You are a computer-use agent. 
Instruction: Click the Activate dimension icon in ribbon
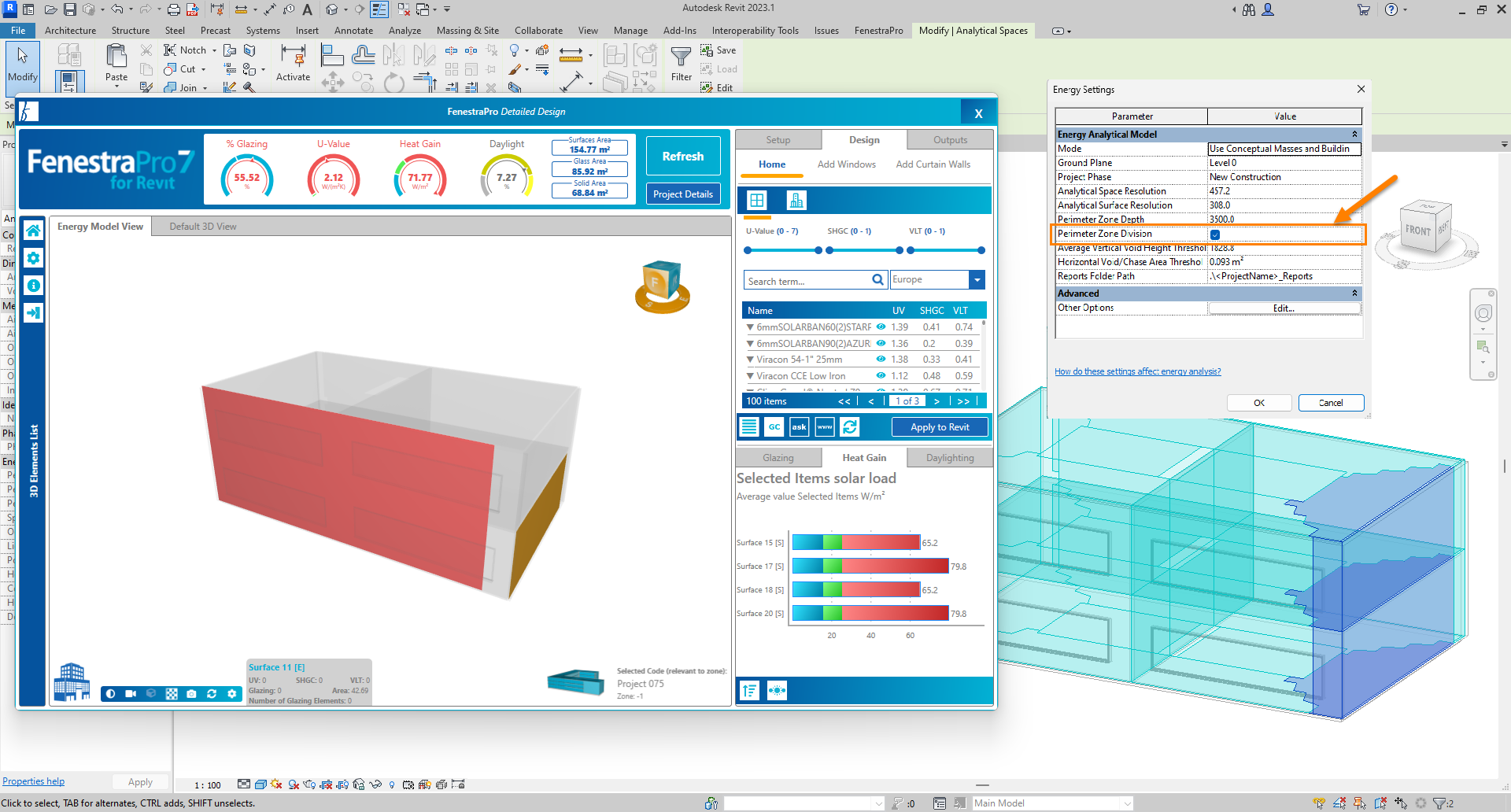(x=293, y=56)
